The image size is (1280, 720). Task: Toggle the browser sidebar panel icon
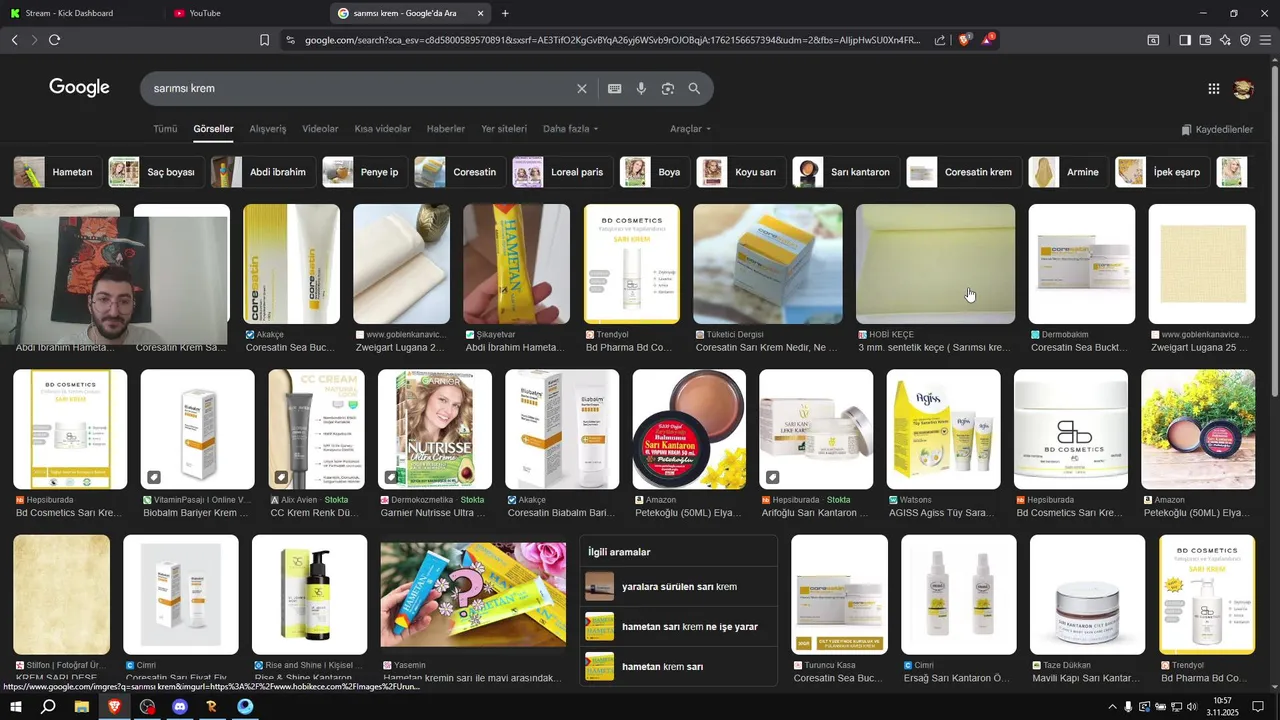pos(1185,40)
